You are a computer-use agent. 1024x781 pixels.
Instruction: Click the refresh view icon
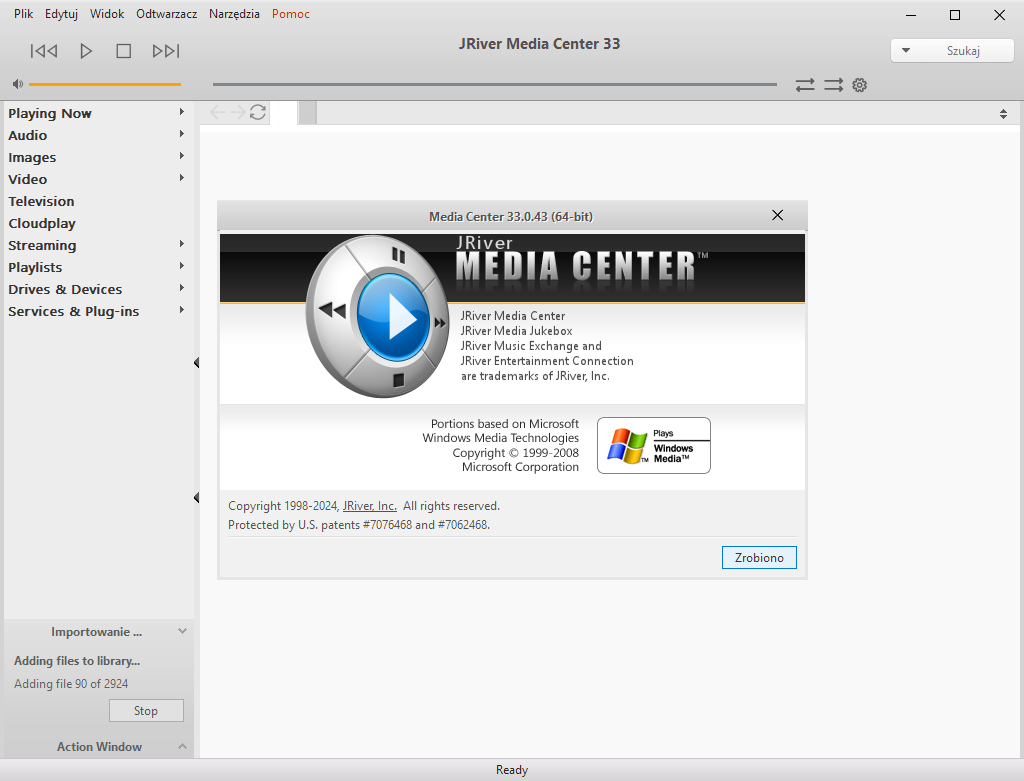[x=258, y=112]
